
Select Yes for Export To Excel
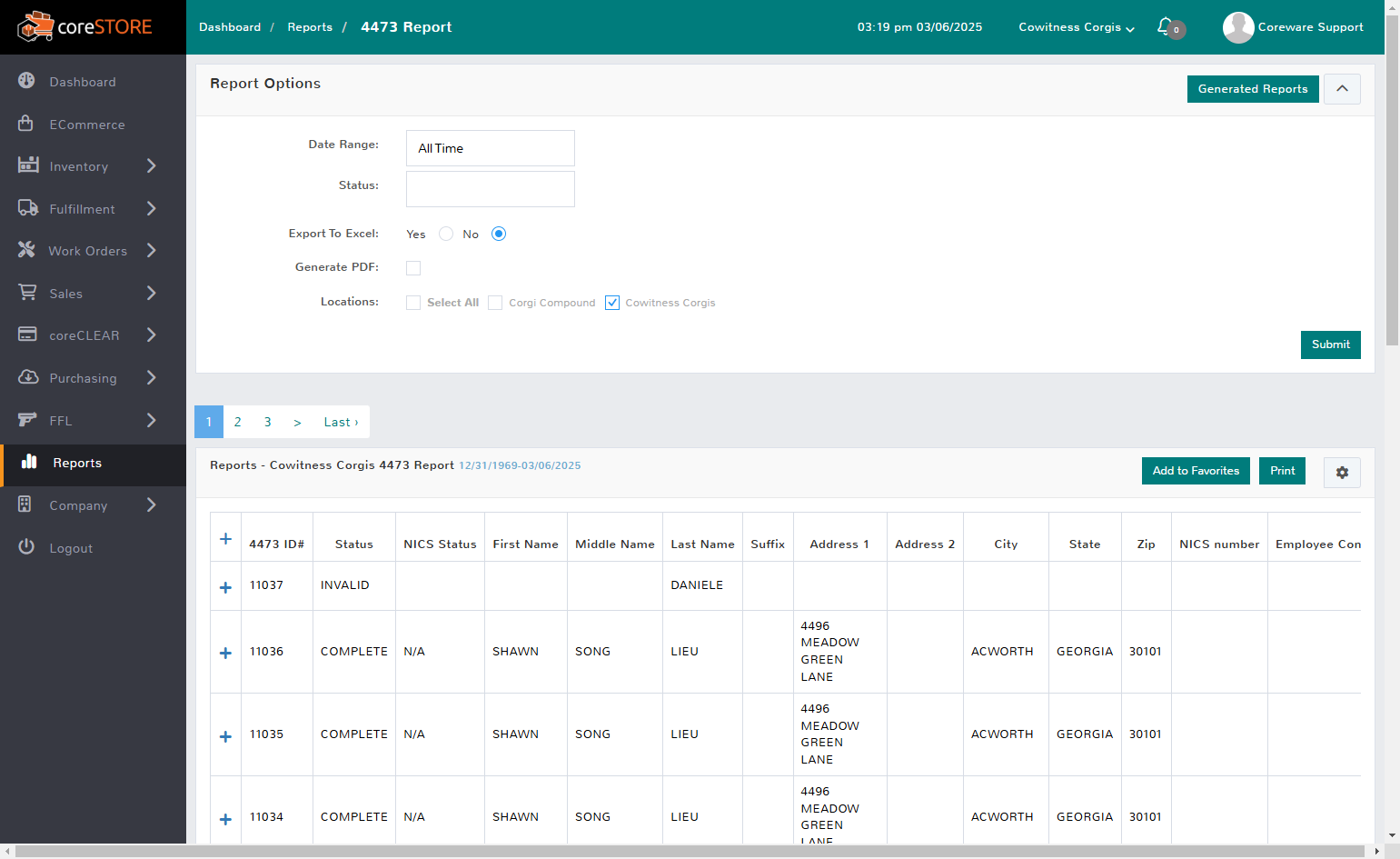(x=446, y=234)
